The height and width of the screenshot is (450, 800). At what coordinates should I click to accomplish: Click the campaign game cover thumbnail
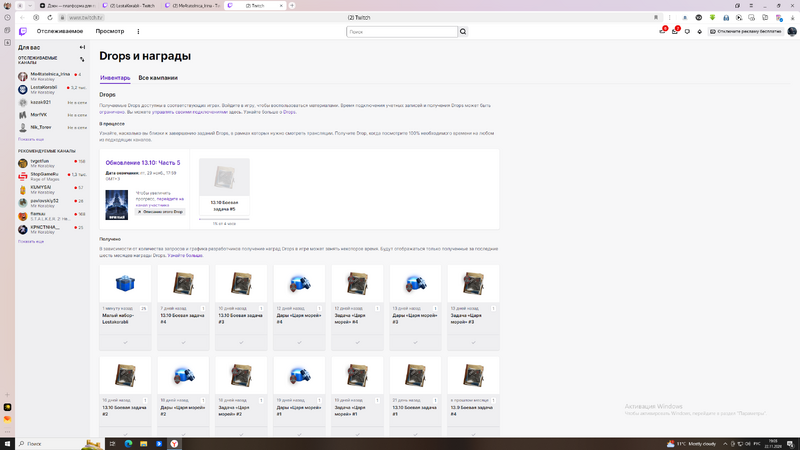[x=116, y=205]
